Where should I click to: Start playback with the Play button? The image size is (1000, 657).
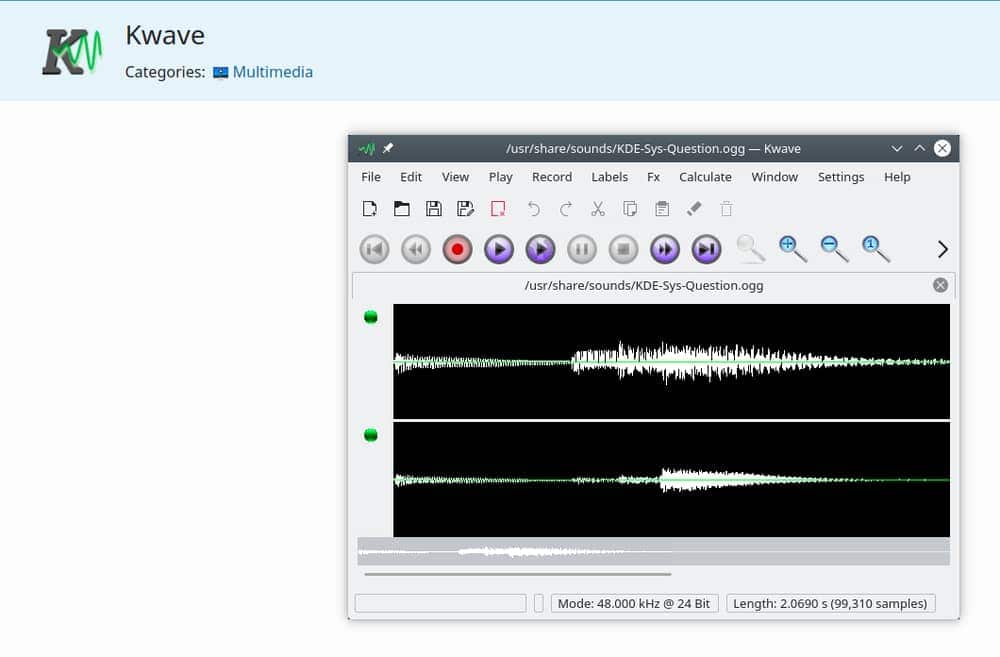pos(499,249)
